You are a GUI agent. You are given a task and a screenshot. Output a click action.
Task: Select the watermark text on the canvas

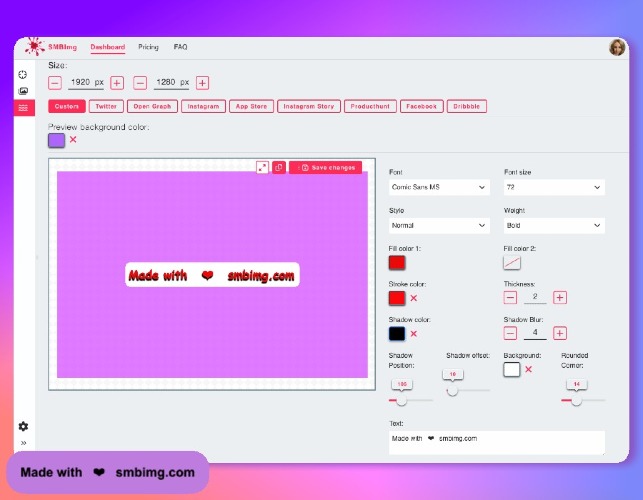point(212,275)
